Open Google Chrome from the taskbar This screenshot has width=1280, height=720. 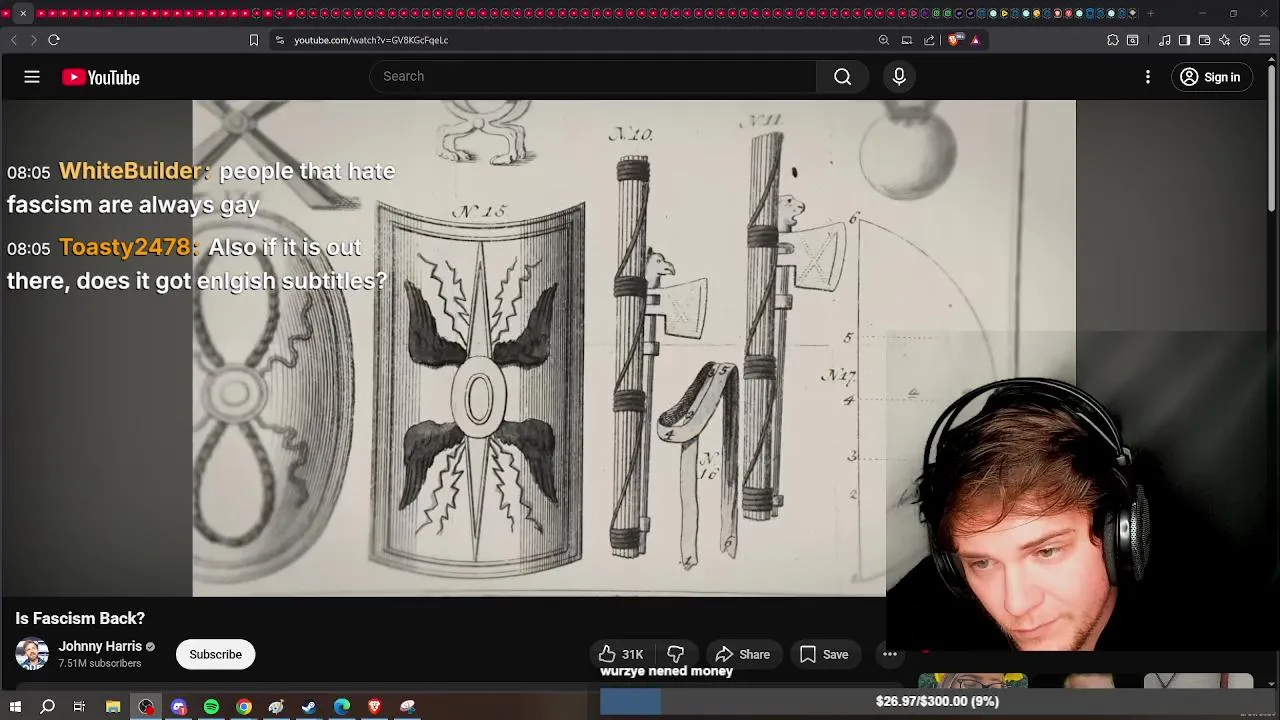click(x=244, y=707)
